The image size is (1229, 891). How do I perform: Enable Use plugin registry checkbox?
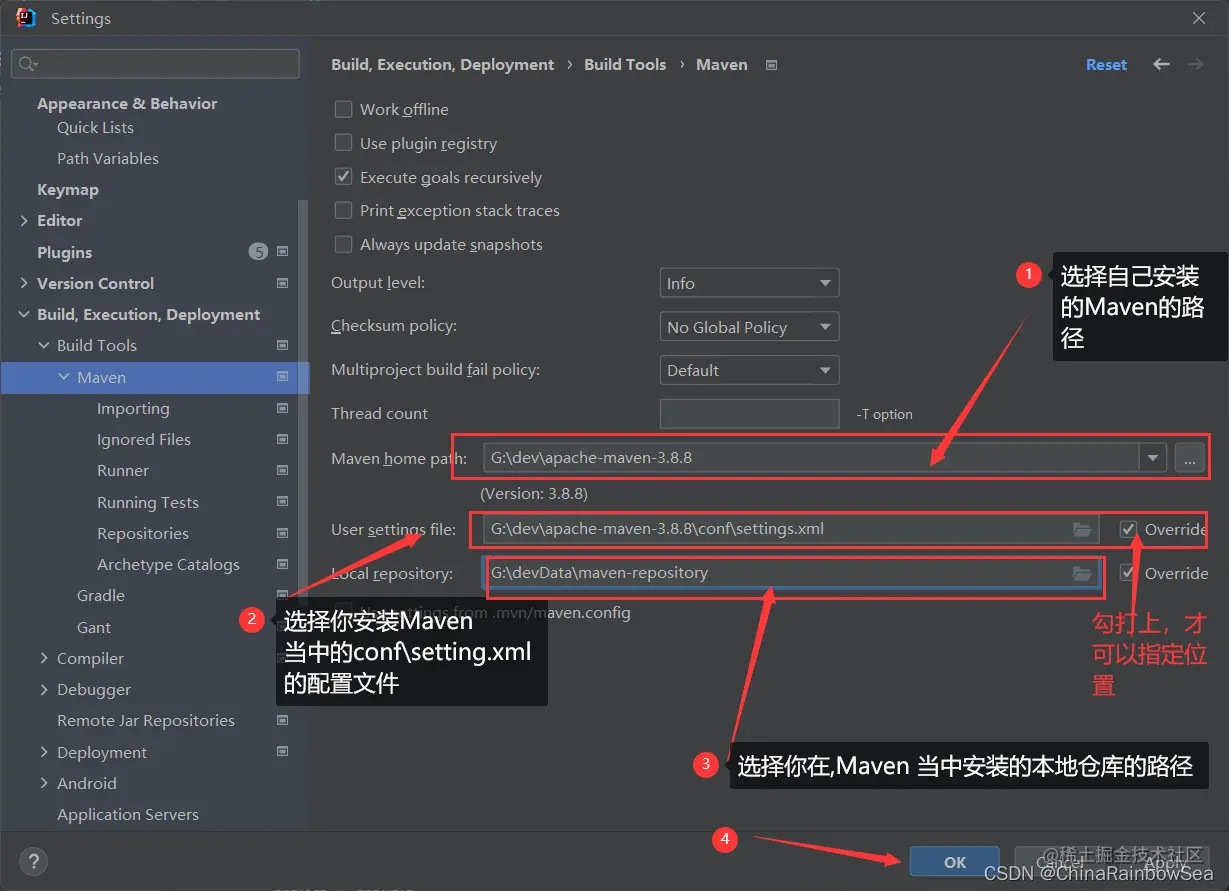tap(343, 143)
